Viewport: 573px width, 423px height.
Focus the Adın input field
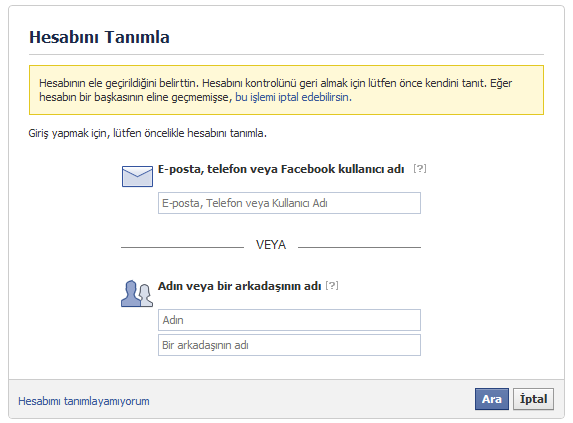[x=289, y=320]
